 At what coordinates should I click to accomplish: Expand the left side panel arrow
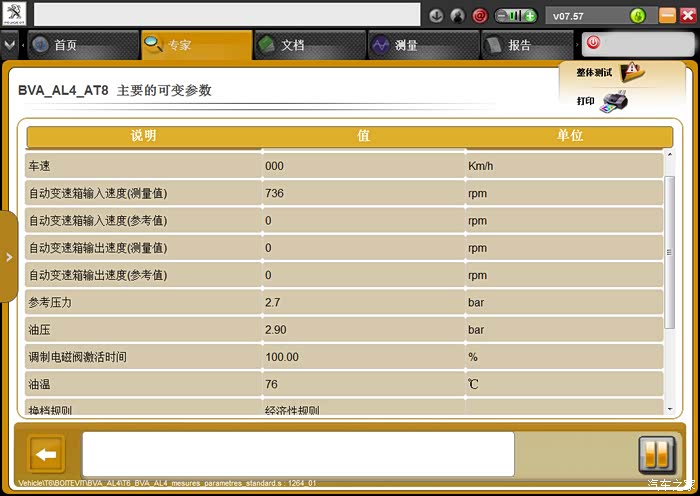pyautogui.click(x=9, y=257)
